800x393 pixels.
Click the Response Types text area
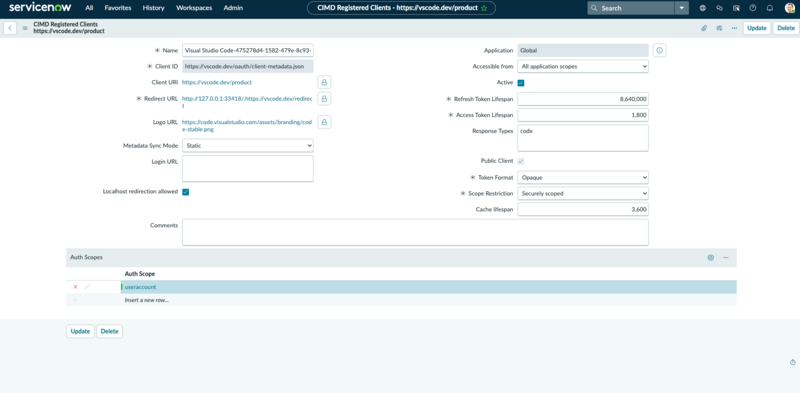pyautogui.click(x=583, y=138)
